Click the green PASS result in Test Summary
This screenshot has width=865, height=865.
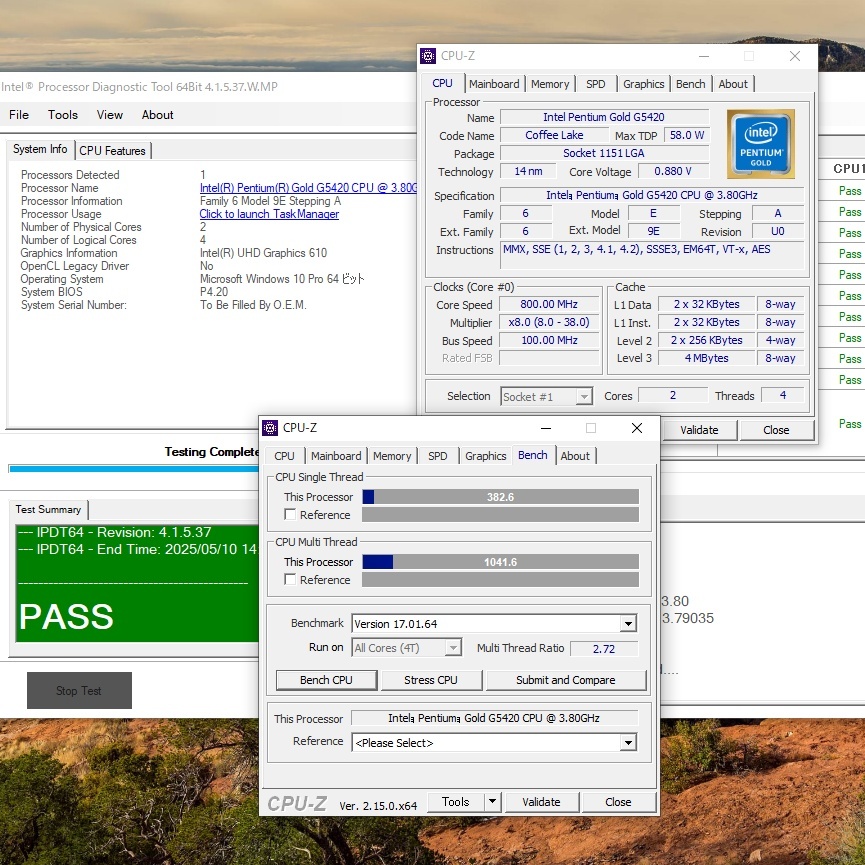pyautogui.click(x=66, y=616)
